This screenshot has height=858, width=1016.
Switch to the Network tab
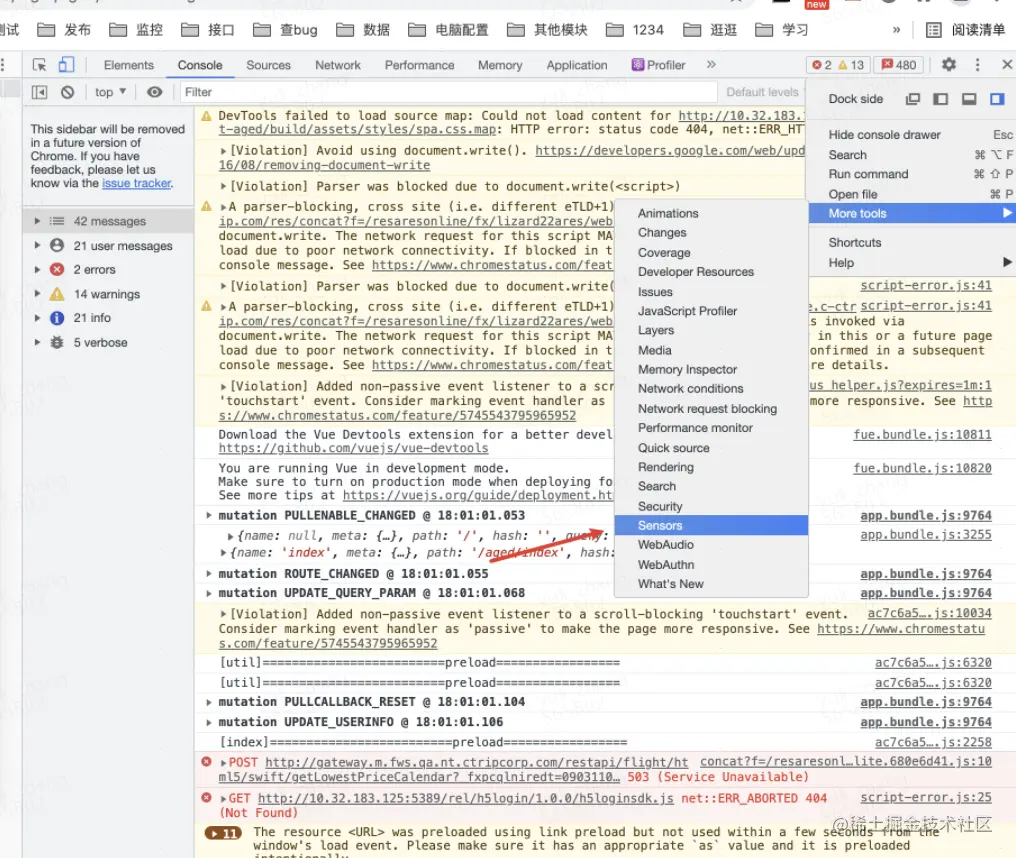[338, 65]
